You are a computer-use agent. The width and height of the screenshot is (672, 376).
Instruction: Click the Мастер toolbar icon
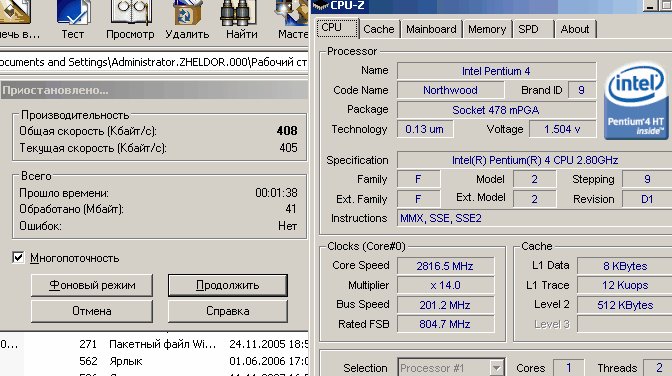point(293,20)
